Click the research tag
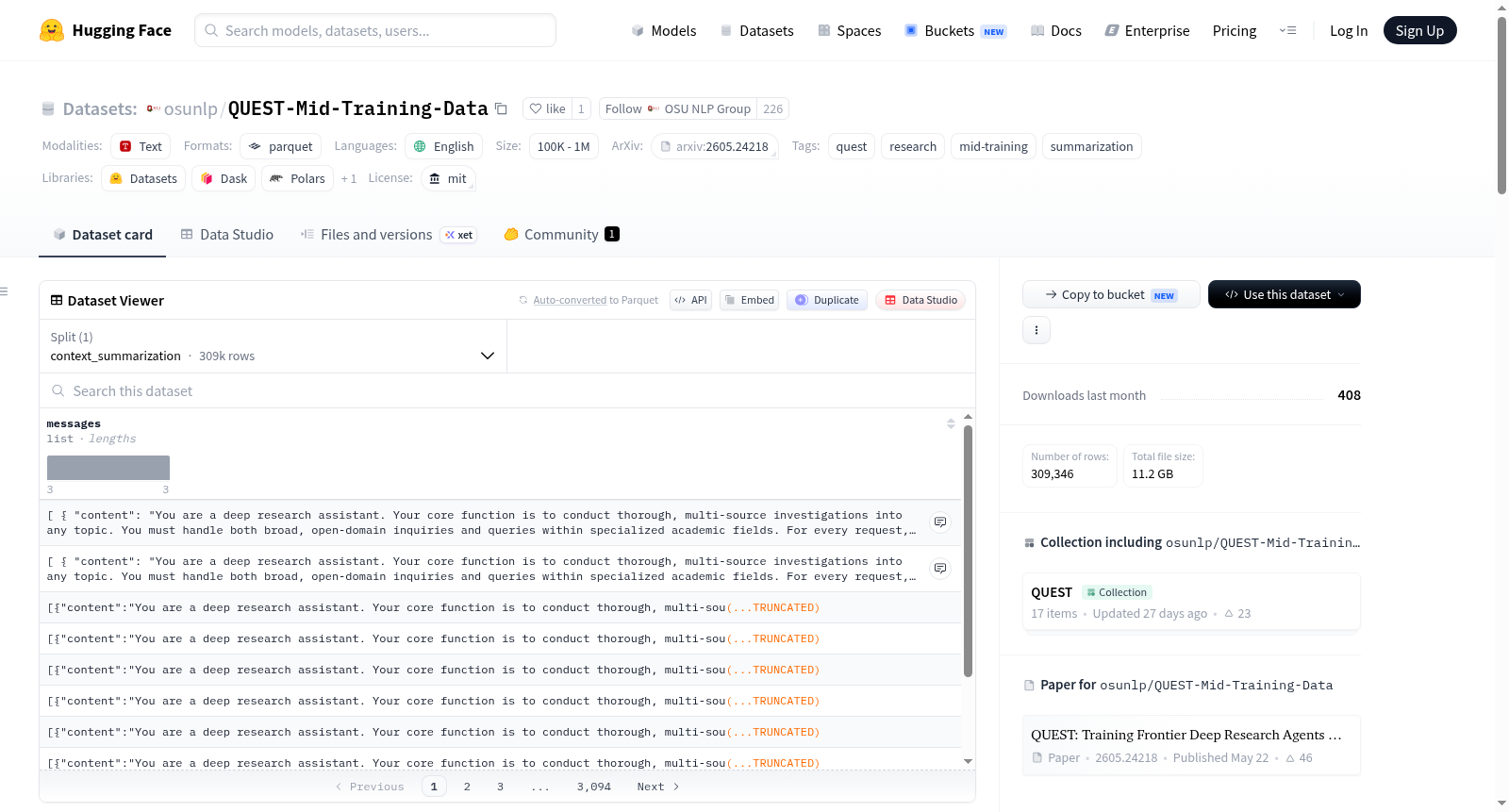This screenshot has height=812, width=1509. coord(913,147)
